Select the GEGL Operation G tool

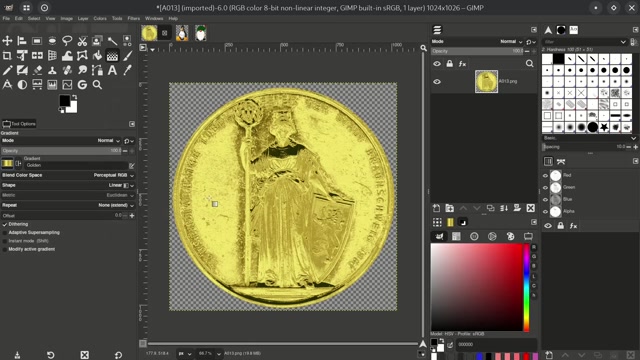click(x=82, y=85)
